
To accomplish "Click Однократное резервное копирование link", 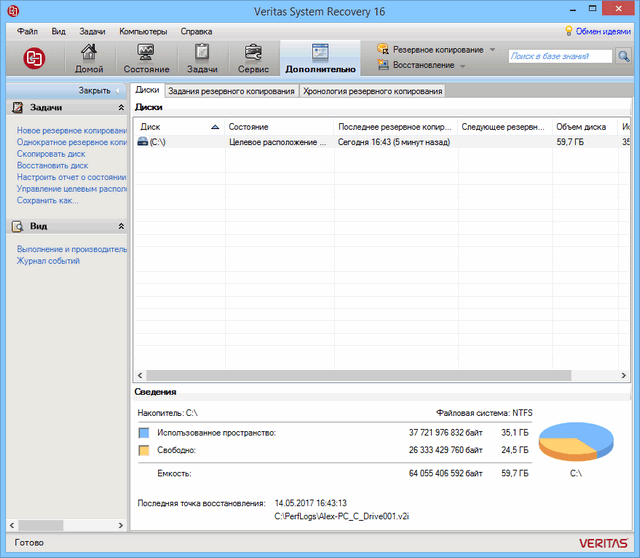I will tap(72, 142).
